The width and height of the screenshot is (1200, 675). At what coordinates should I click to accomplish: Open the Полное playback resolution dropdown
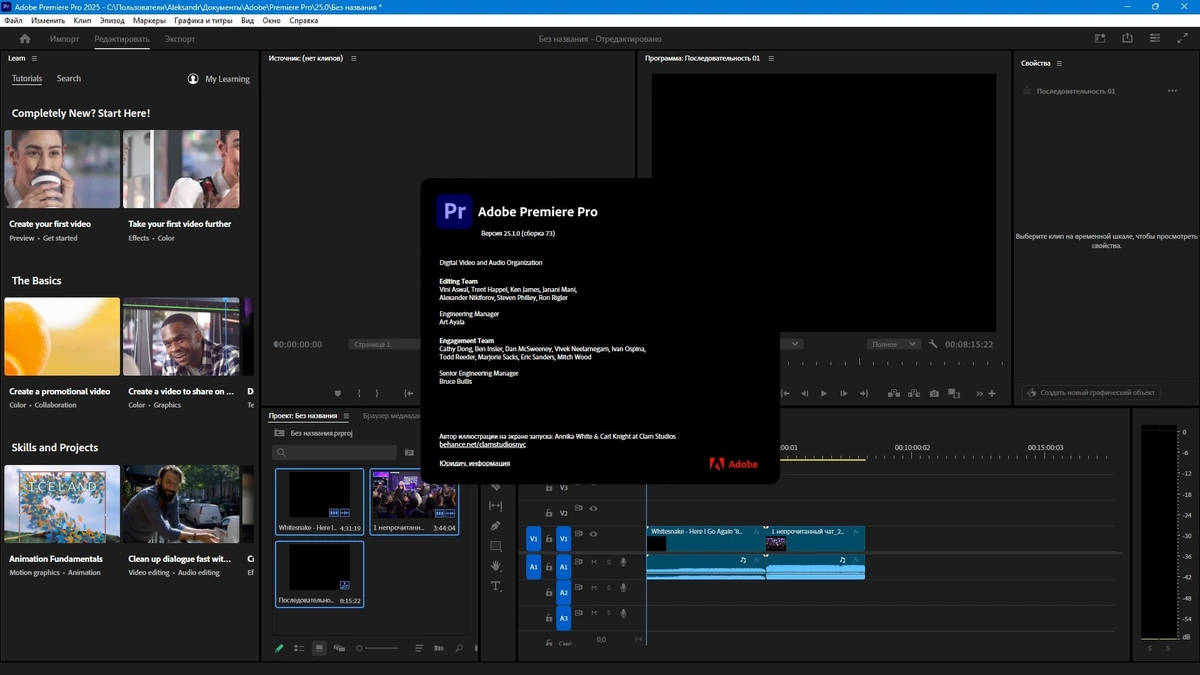893,344
